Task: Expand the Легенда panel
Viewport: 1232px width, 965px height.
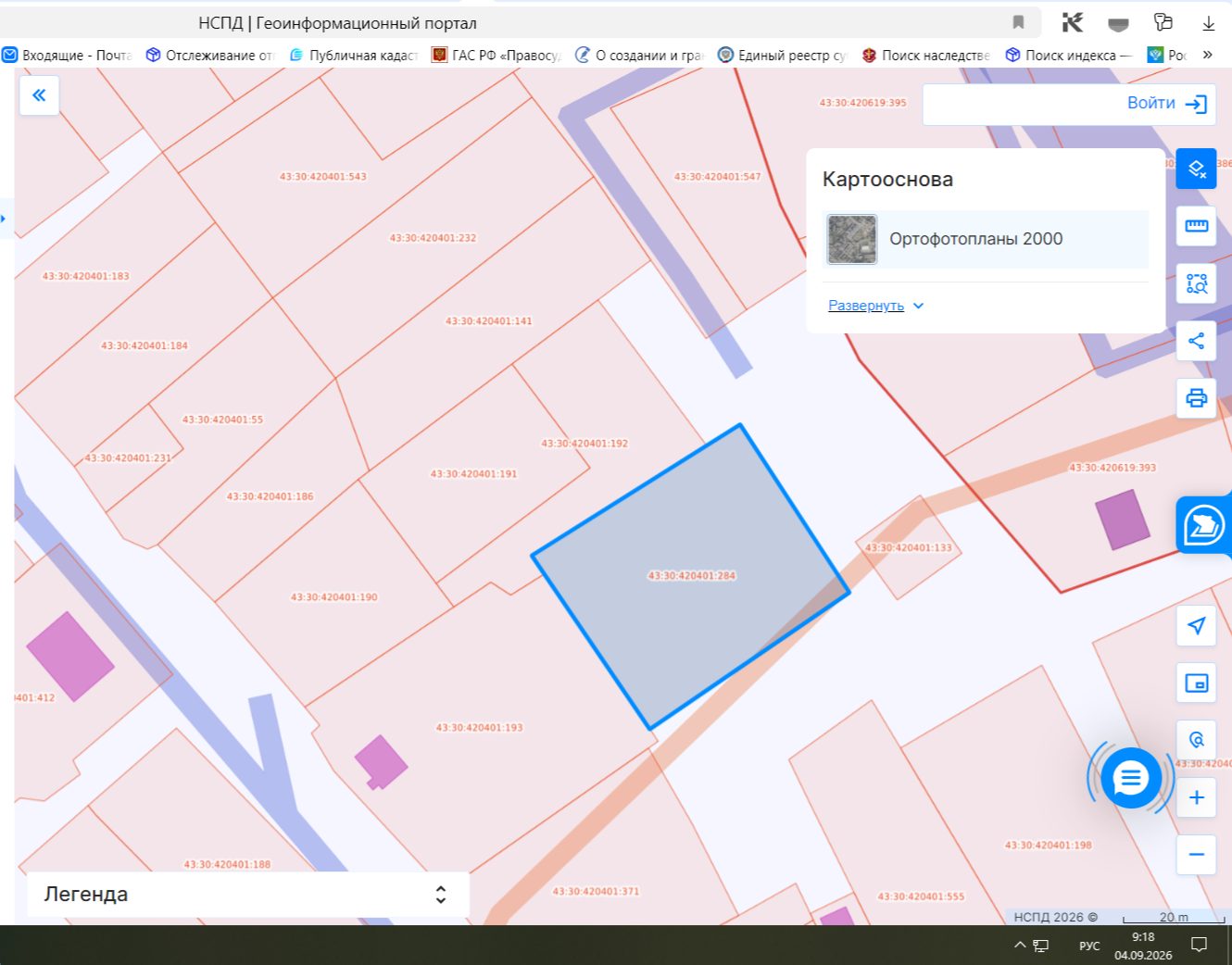Action: (x=248, y=895)
